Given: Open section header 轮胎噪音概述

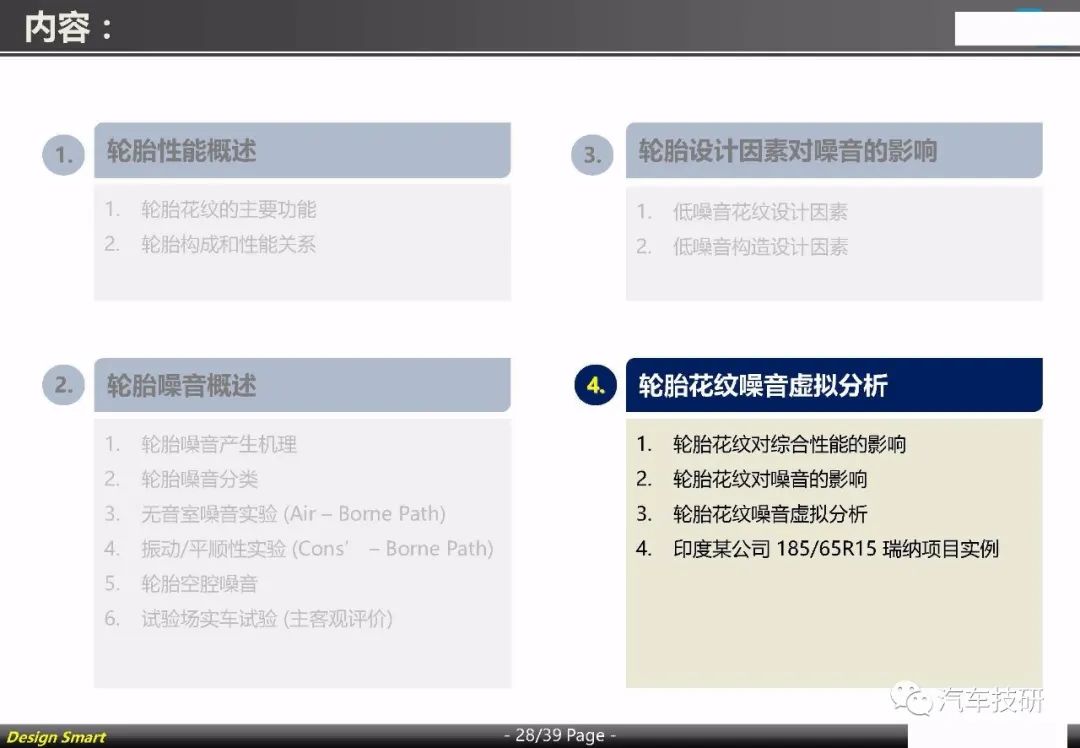Looking at the screenshot, I should [302, 385].
